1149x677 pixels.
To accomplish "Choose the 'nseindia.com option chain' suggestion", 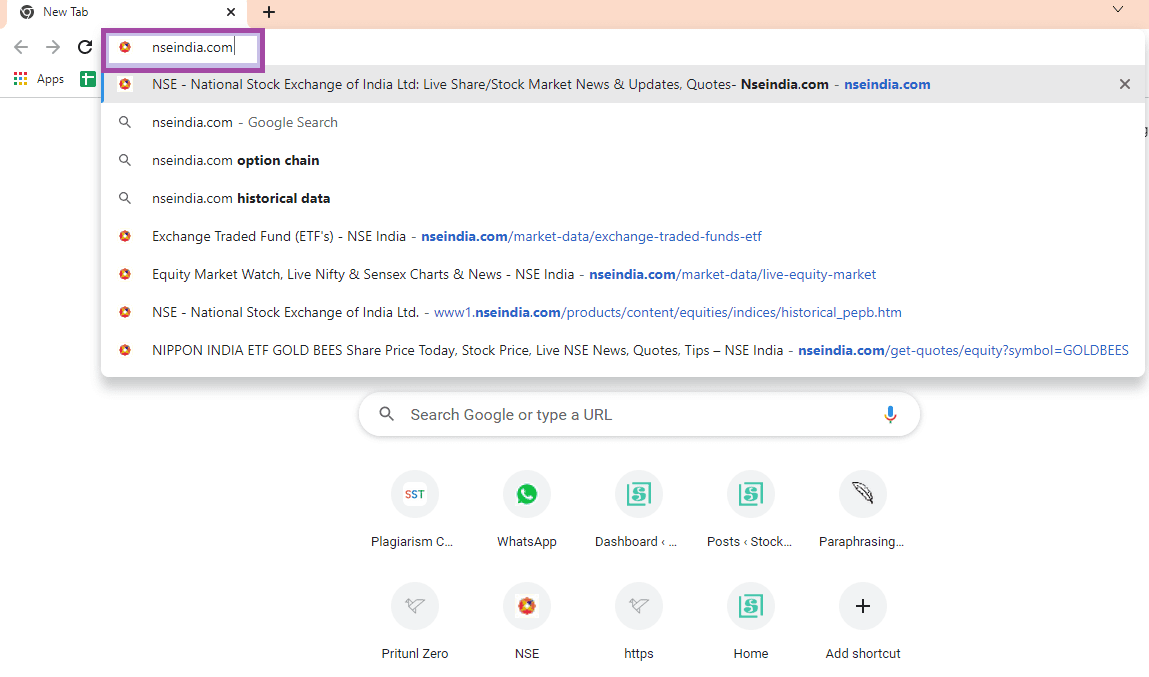I will [x=623, y=160].
